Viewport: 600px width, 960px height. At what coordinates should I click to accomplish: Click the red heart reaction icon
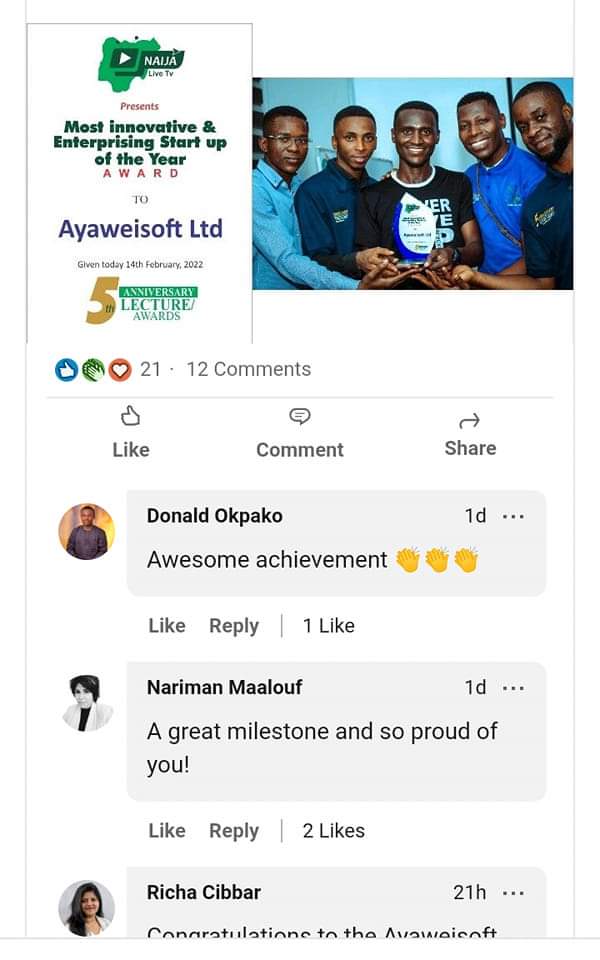[x=120, y=370]
